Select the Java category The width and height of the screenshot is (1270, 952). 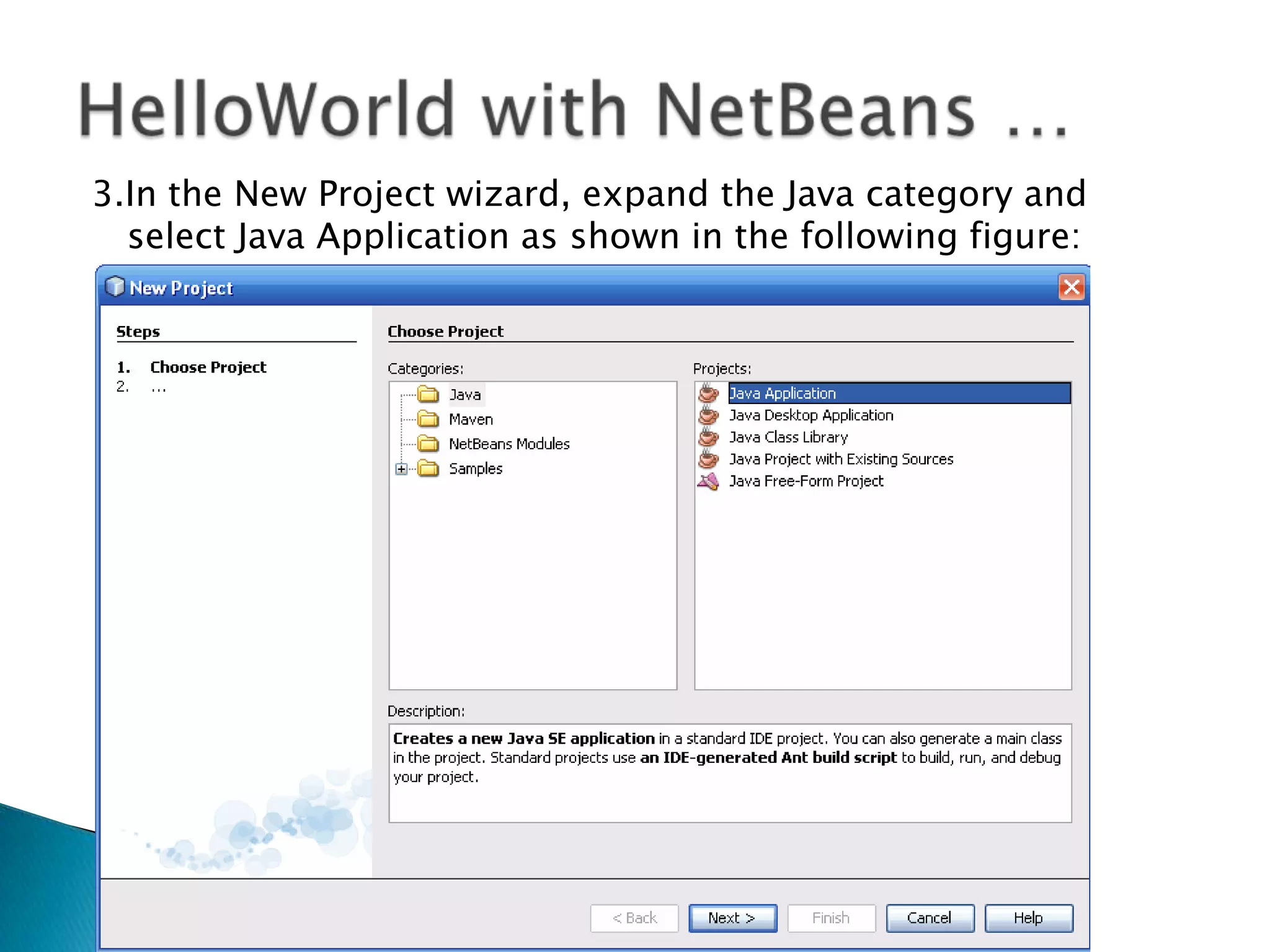(465, 394)
